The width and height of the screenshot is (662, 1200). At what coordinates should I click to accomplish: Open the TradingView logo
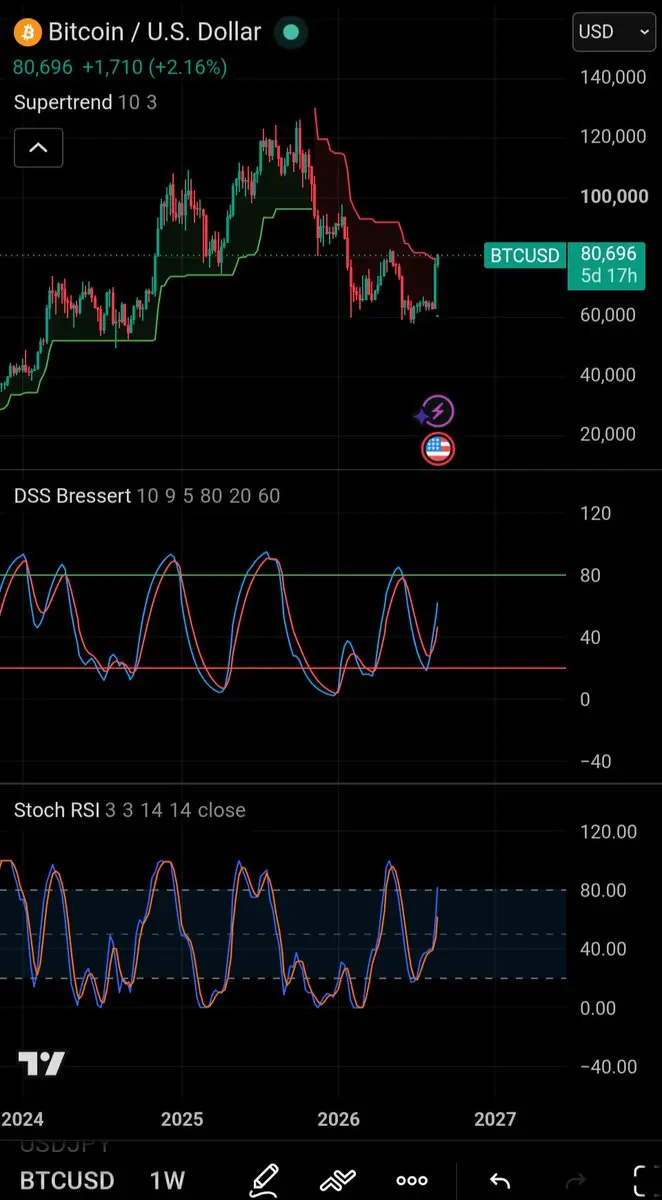42,1064
